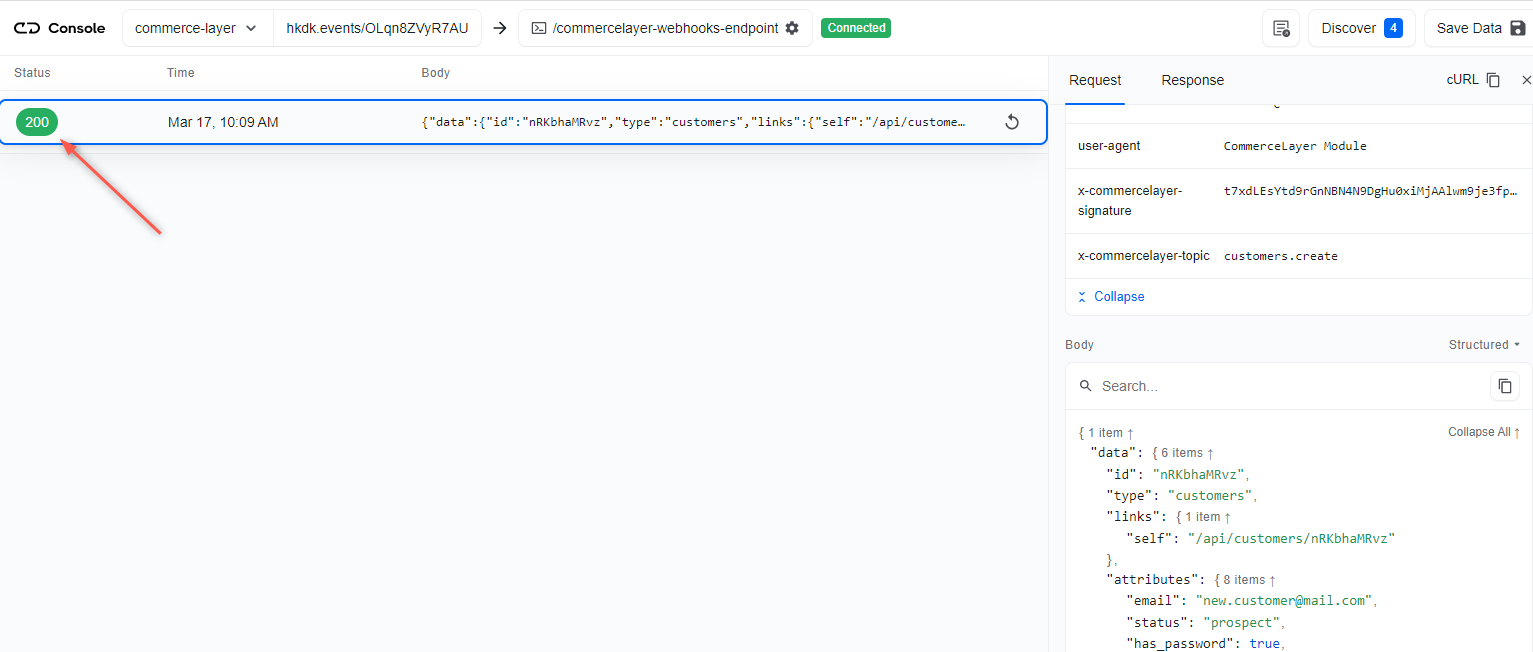Click the Connected status badge
Screen dimensions: 1533x652
(856, 28)
